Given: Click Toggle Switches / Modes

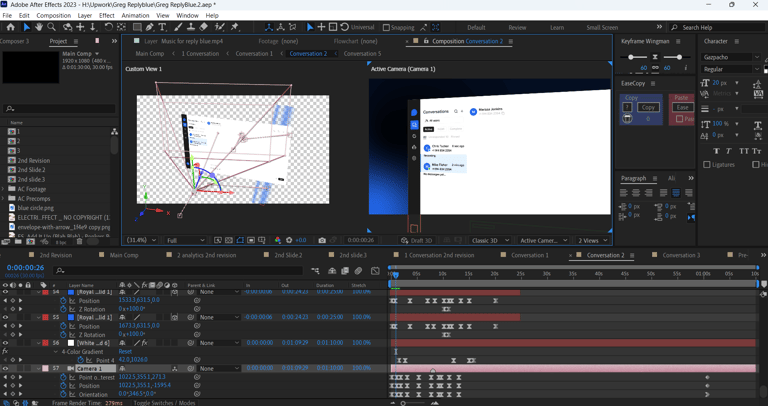Looking at the screenshot, I should tap(164, 403).
